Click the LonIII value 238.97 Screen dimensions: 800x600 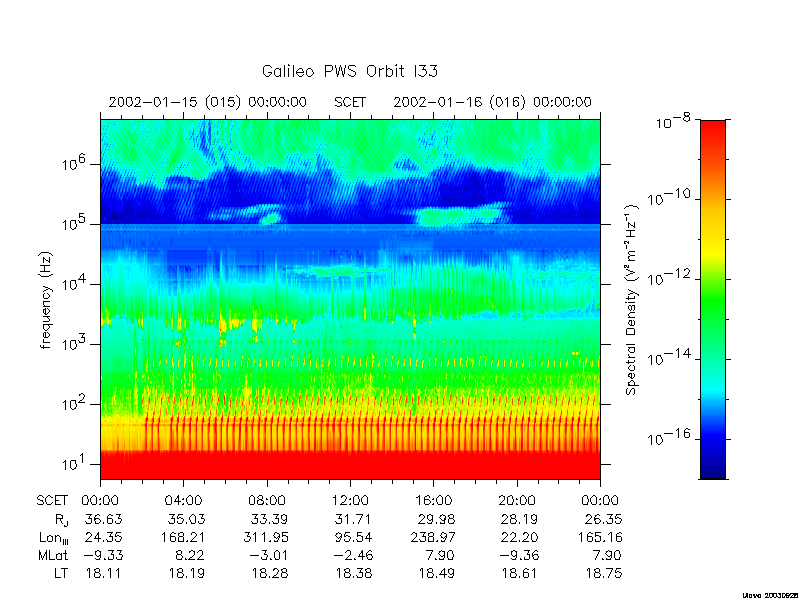coord(433,537)
